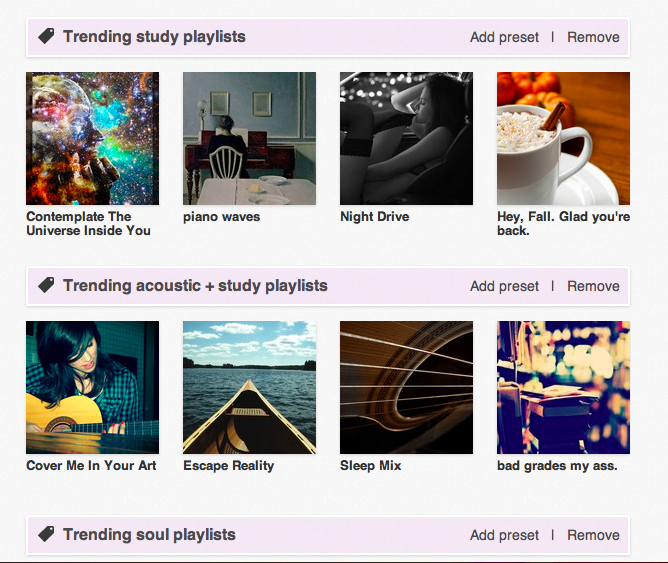Remove the Trending soul playlists section

[x=593, y=535]
